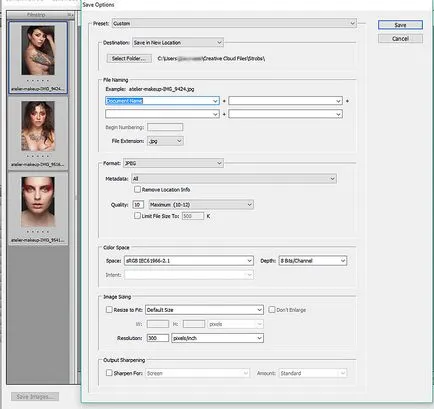
Task: Toggle Sharpen For checkbox
Action: pos(109,373)
